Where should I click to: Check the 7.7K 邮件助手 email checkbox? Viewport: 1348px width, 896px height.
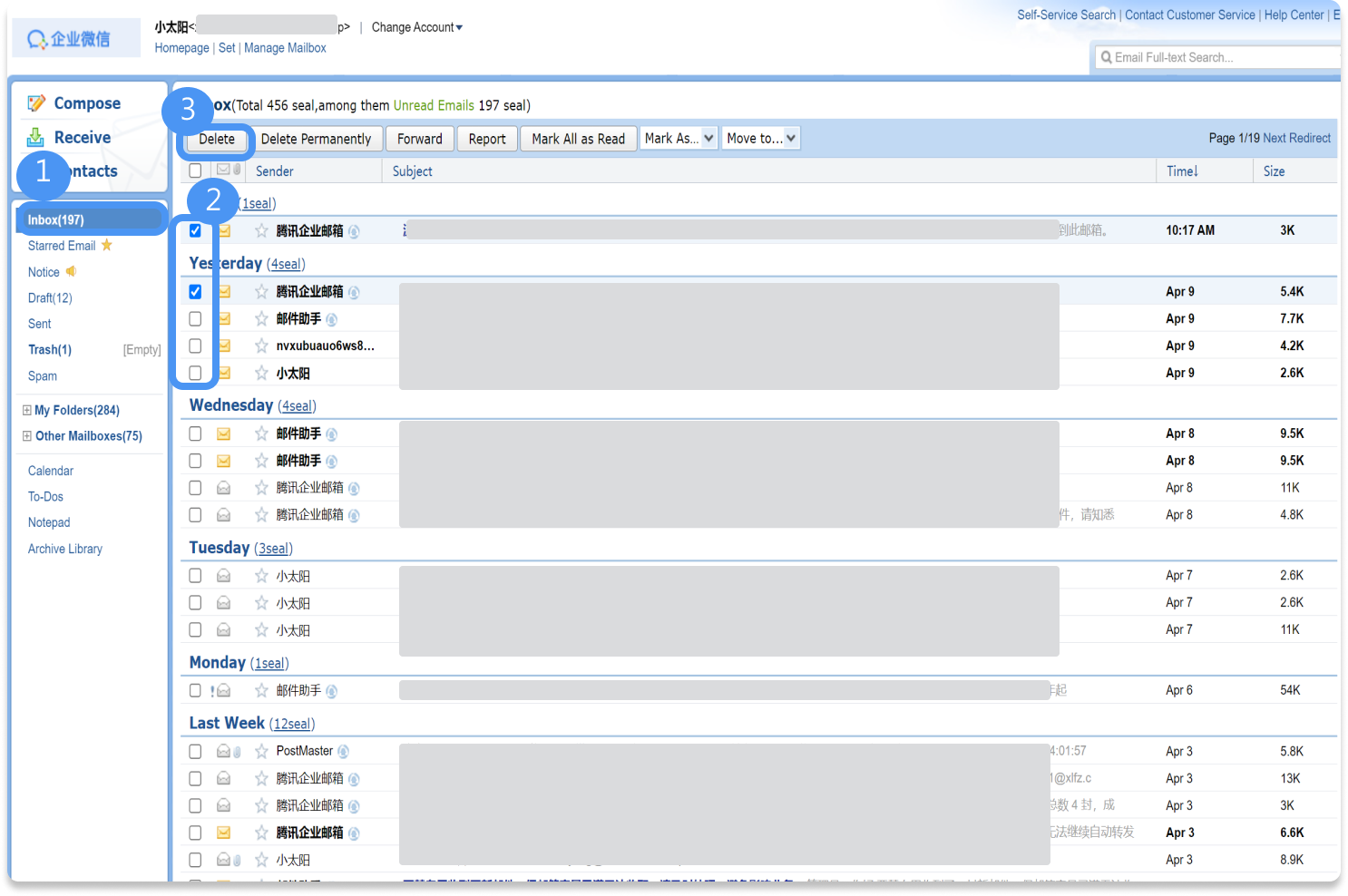tap(195, 318)
